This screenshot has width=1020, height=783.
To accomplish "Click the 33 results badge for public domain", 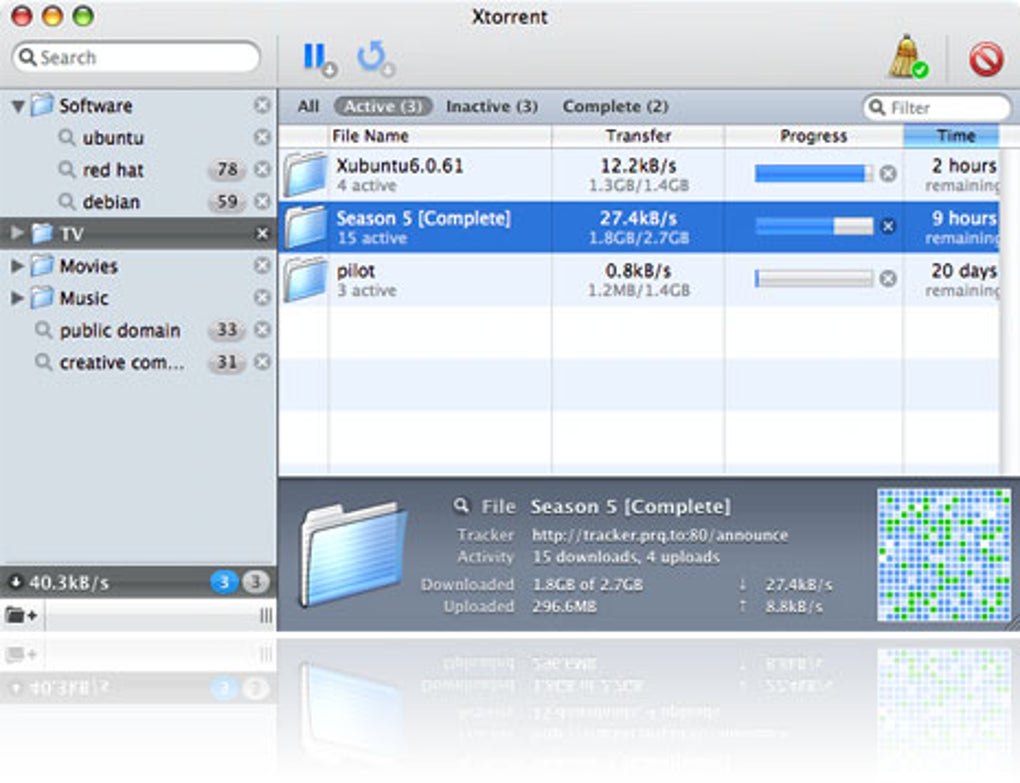I will coord(227,330).
